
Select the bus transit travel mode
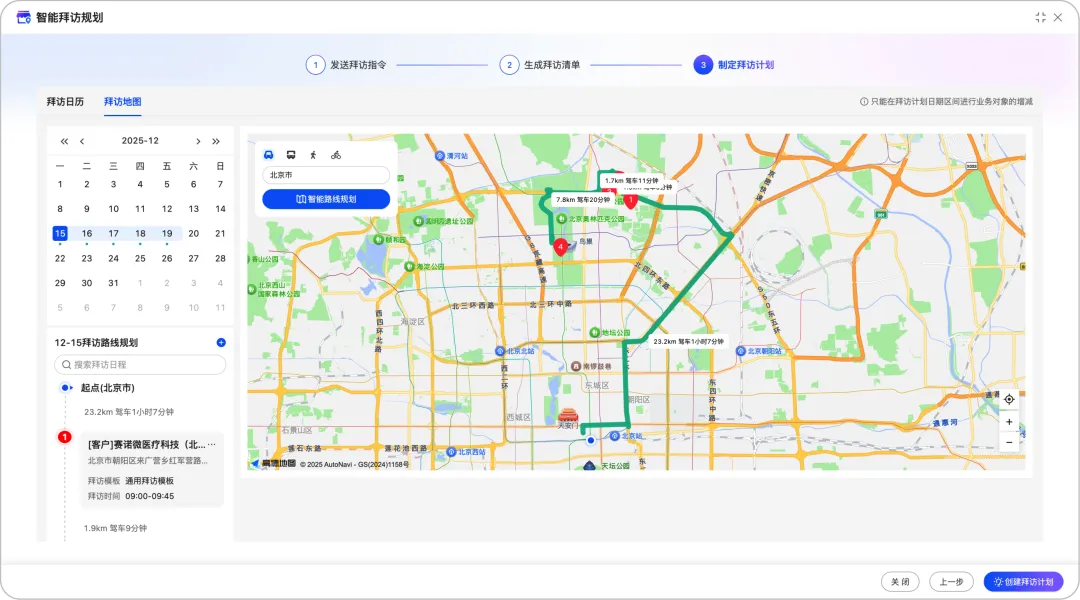point(291,155)
